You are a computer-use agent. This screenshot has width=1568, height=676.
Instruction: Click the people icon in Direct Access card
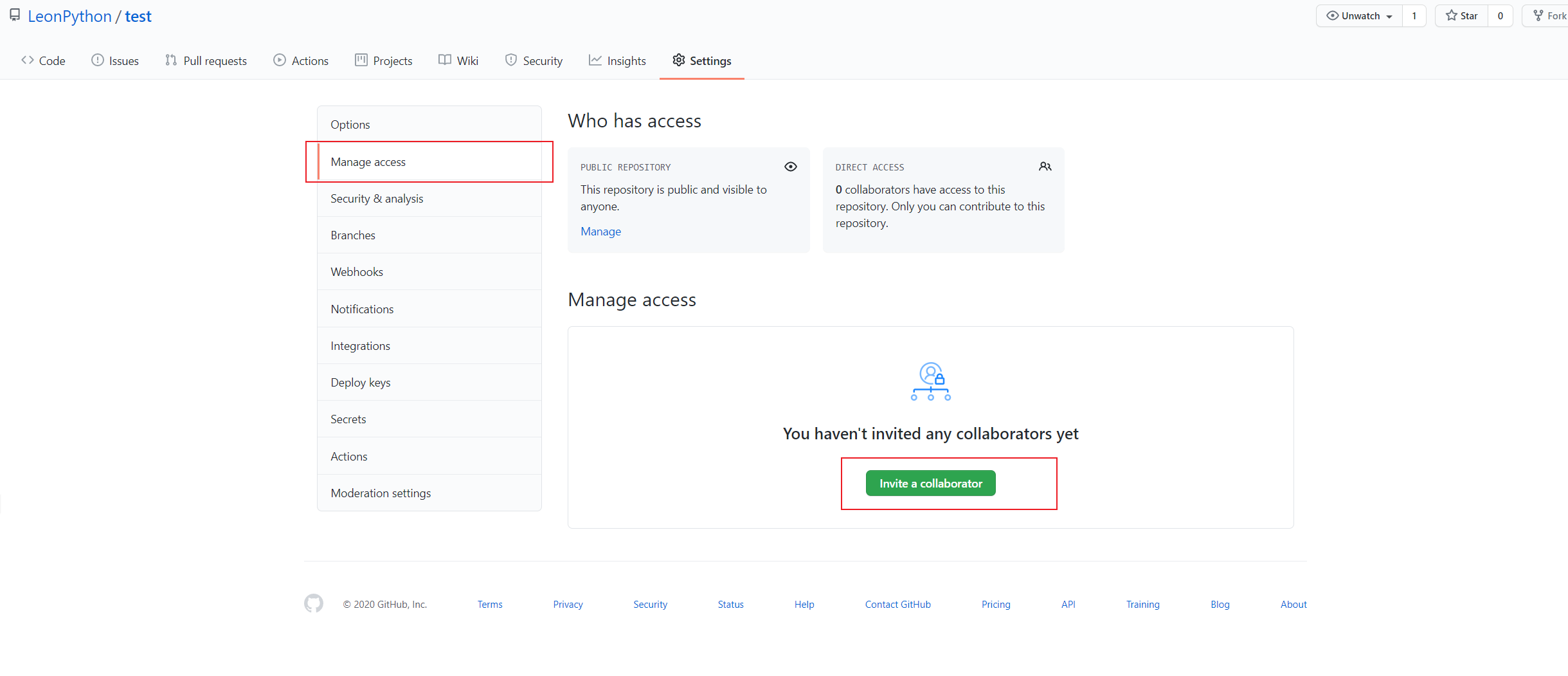click(1045, 167)
